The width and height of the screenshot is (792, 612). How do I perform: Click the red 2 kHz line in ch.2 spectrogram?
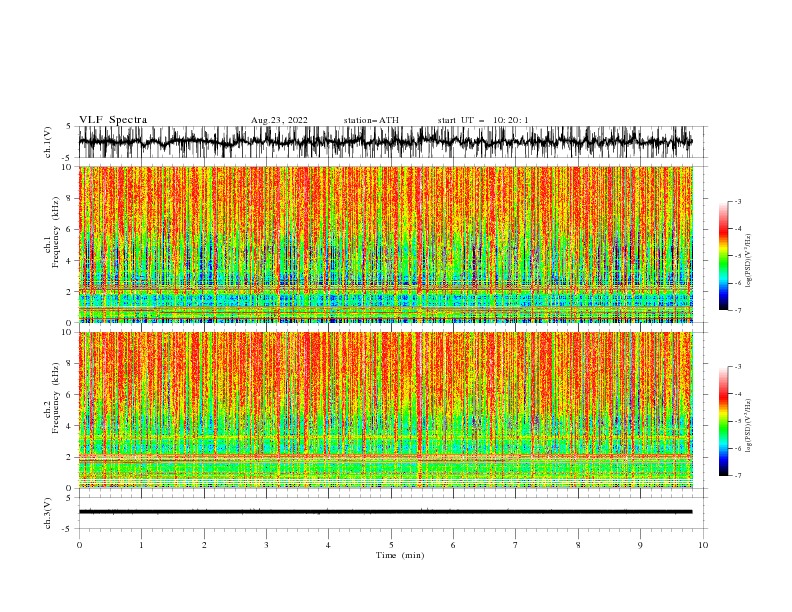point(385,457)
